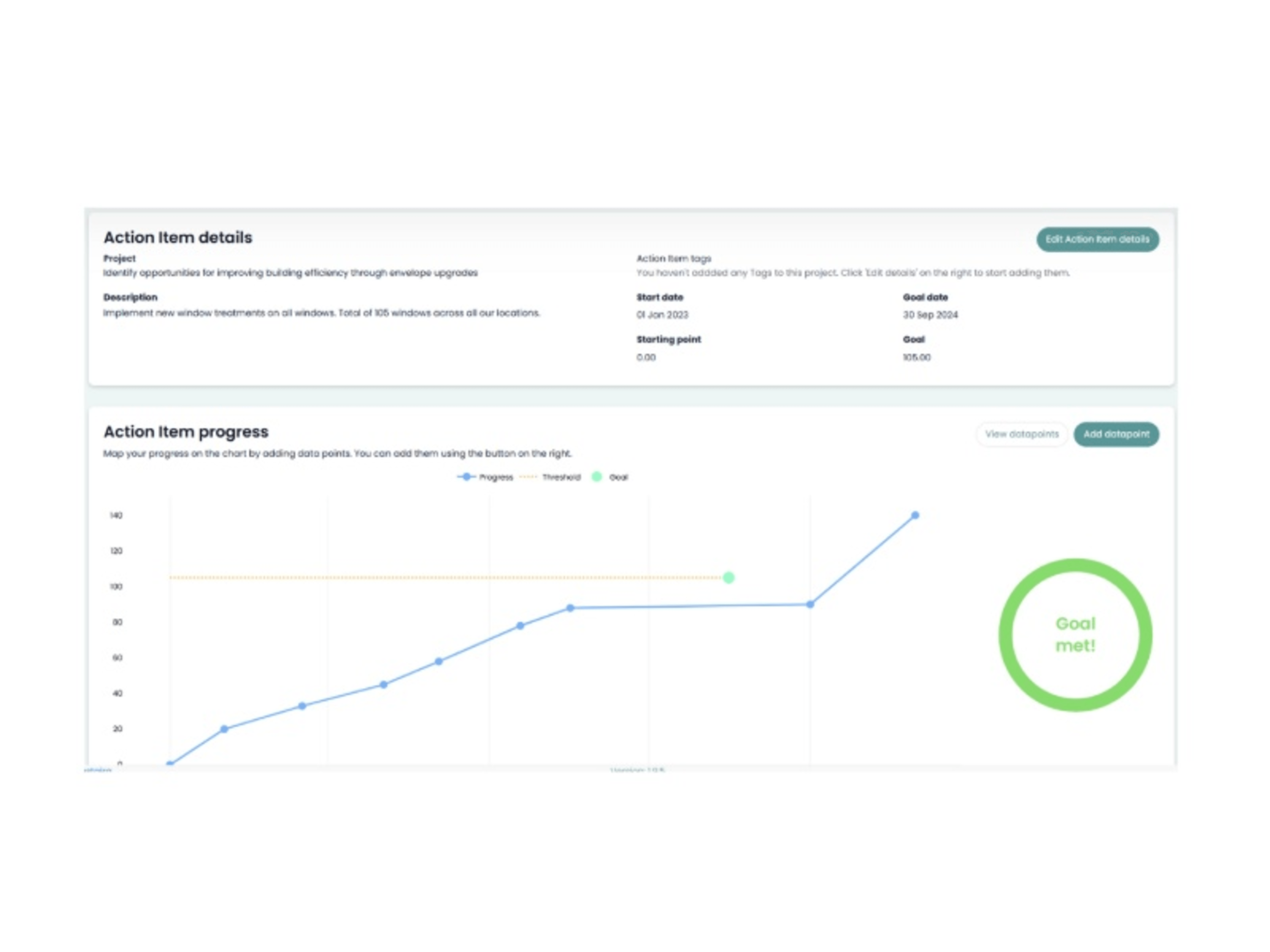Click the progress data point near 45
Screen dimensions: 1270x952
[x=383, y=684]
